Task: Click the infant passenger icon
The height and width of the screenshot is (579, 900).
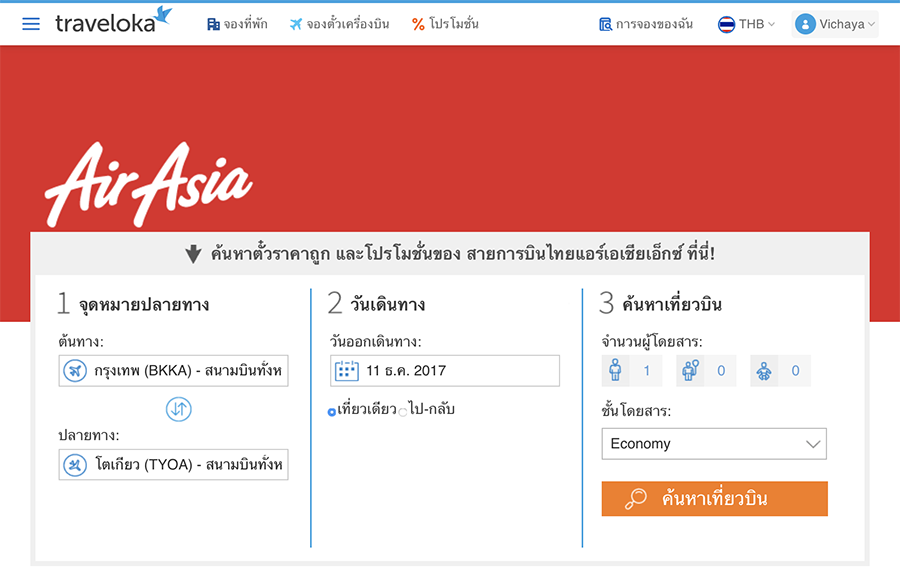Action: (x=764, y=371)
